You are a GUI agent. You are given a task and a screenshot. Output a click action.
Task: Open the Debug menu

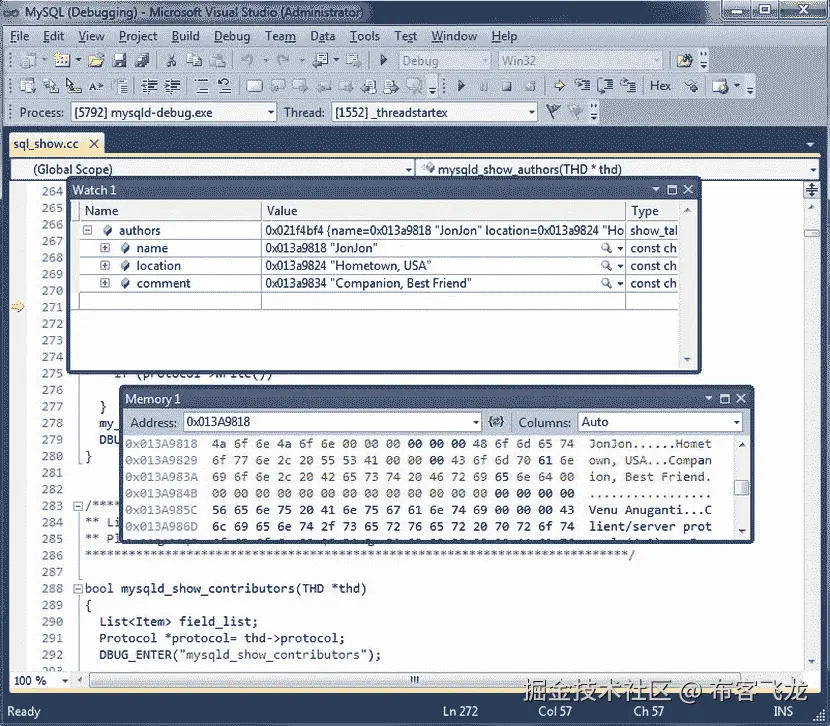coord(232,36)
